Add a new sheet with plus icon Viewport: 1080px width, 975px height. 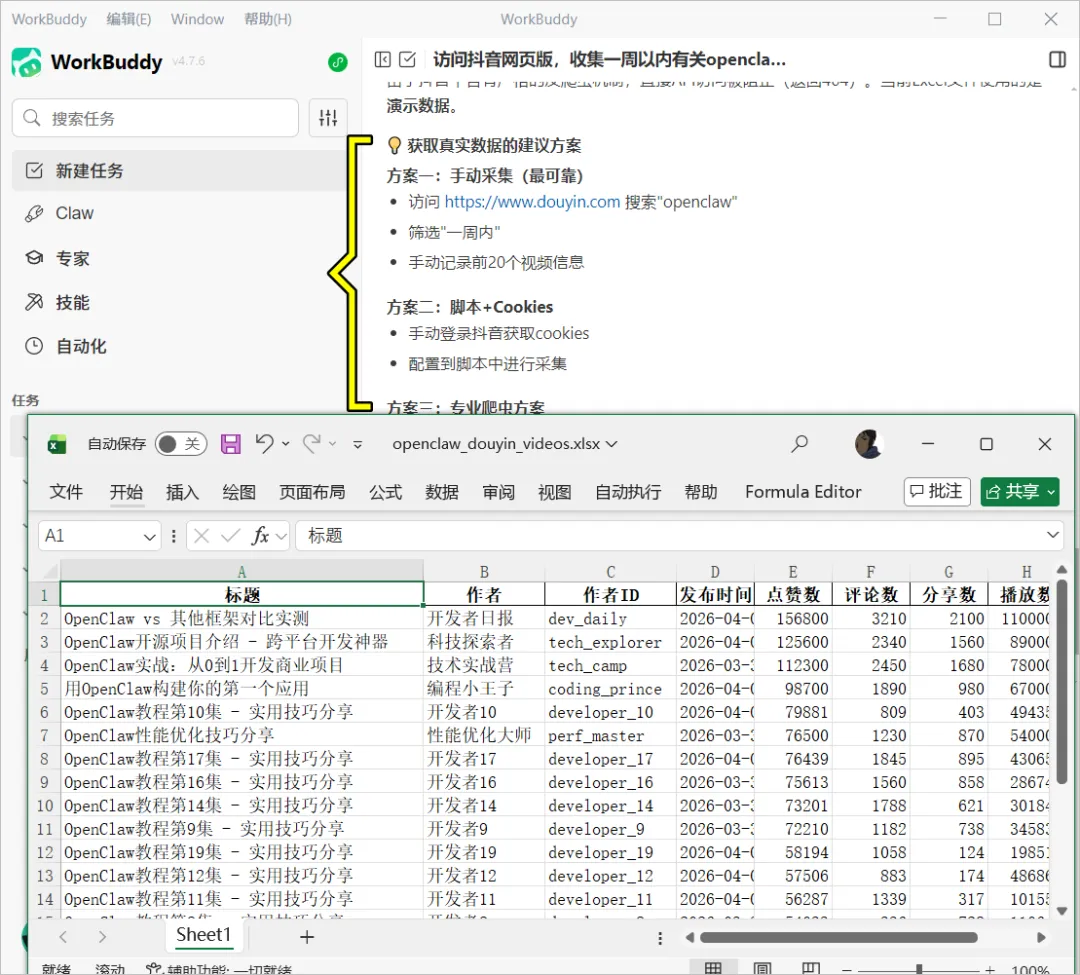pos(307,937)
